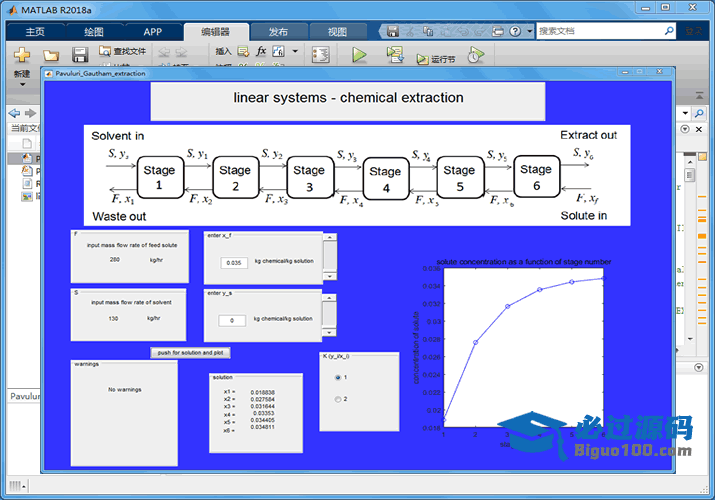Click the fixed-point data icon beside fx

pyautogui.click(x=278, y=51)
